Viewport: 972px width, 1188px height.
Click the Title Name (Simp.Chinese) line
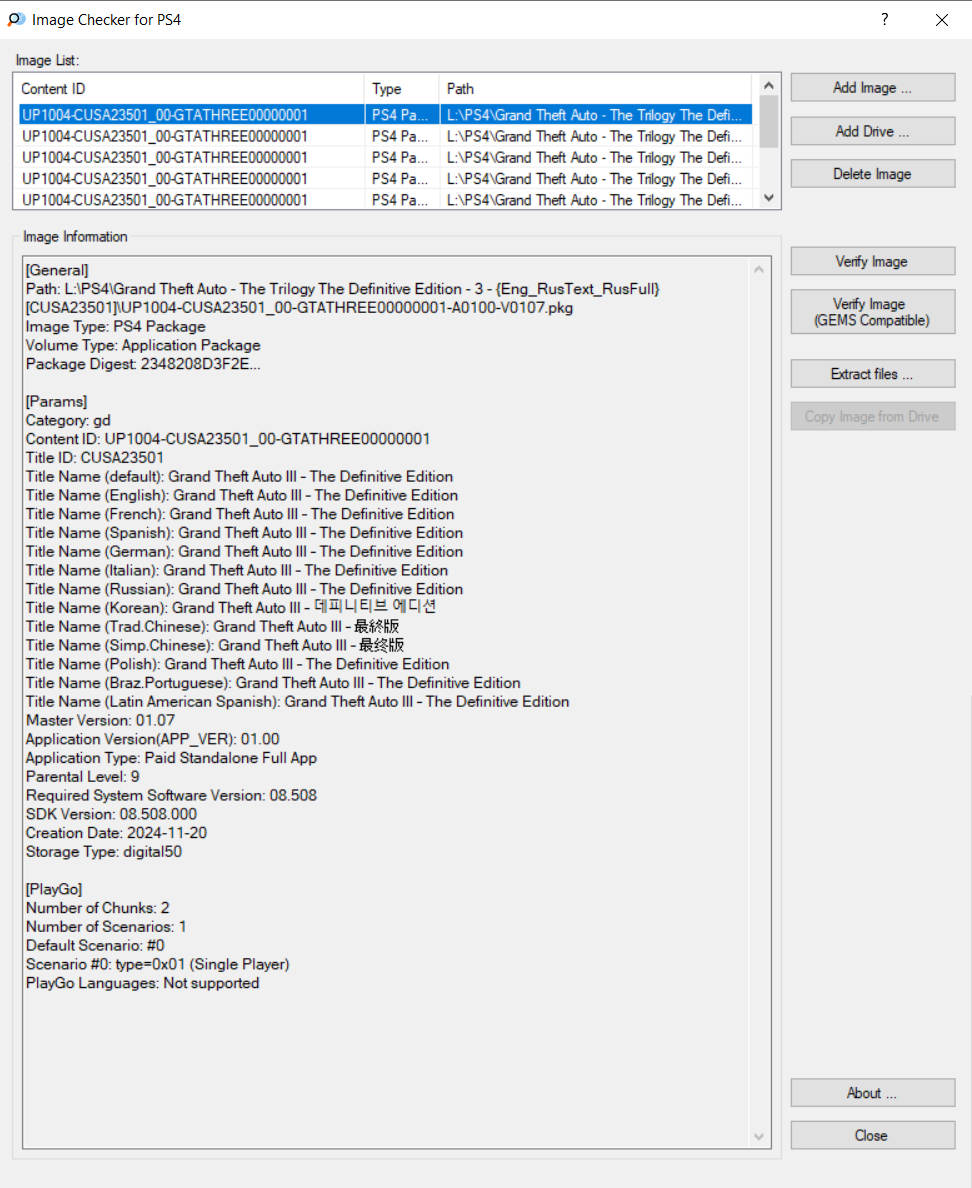click(x=215, y=646)
